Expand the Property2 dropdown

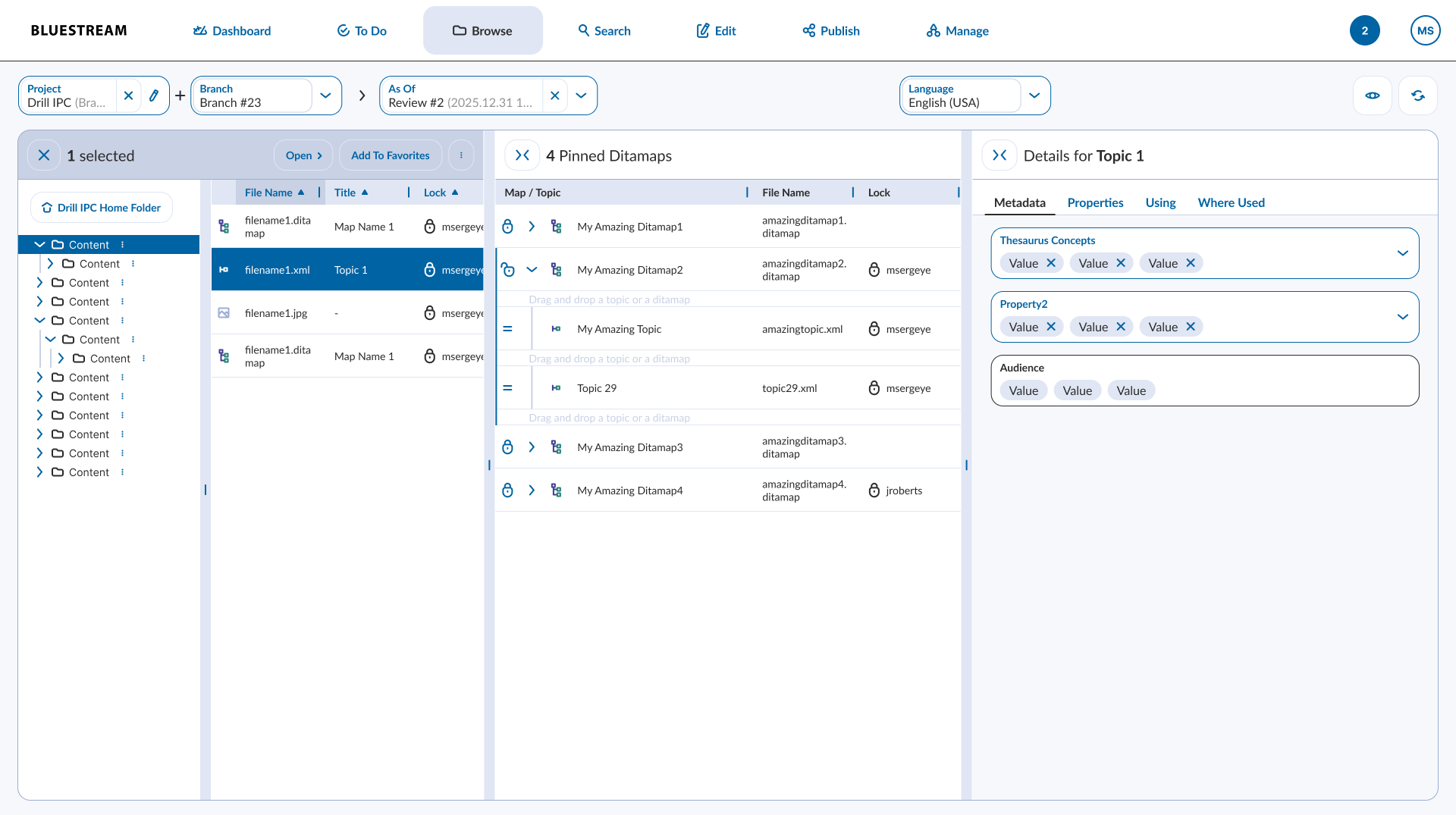click(x=1403, y=317)
